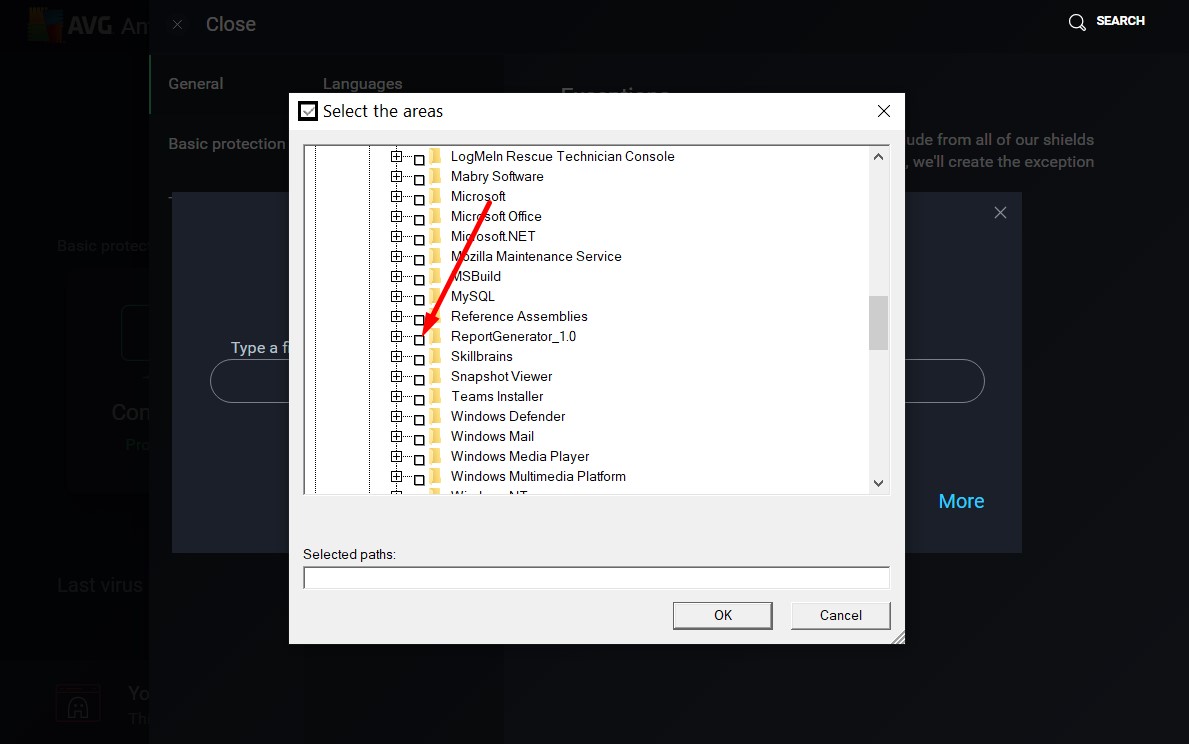Select the Skillbrains folder name
This screenshot has height=744, width=1189.
tap(482, 356)
